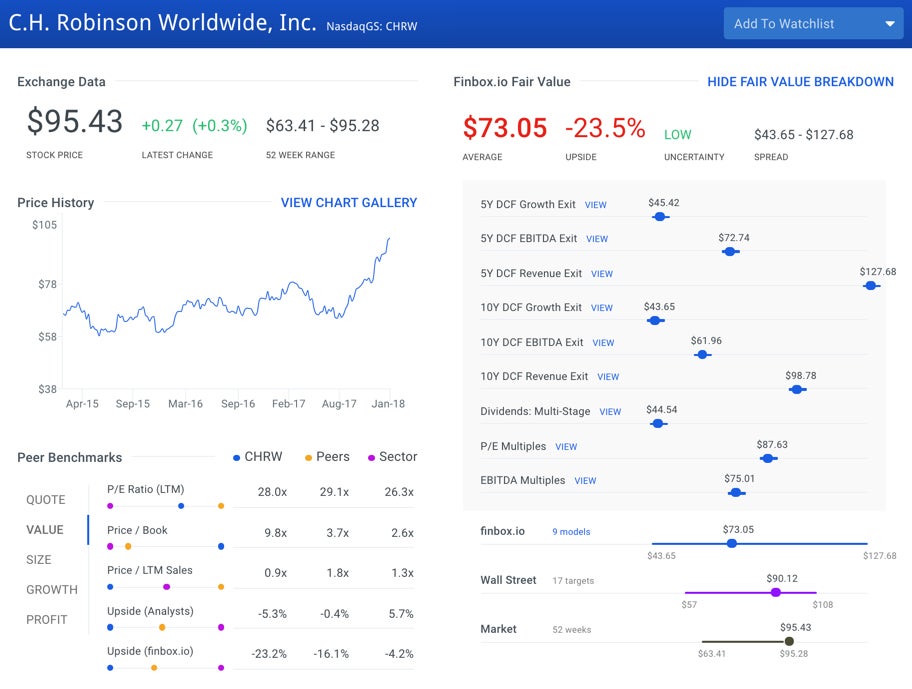The width and height of the screenshot is (912, 689).
Task: View the 5Y DCF EBITDA Exit model
Action: (x=597, y=239)
